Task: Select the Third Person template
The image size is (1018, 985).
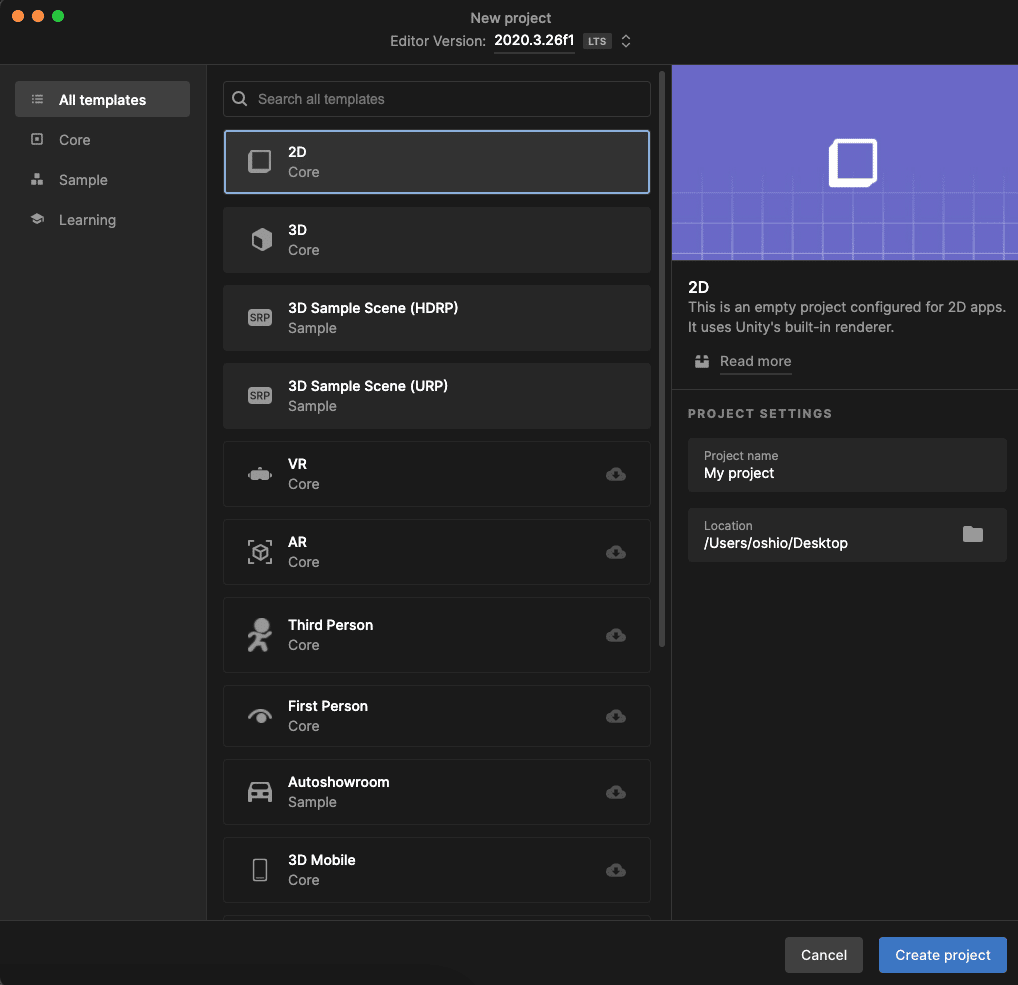Action: [437, 635]
